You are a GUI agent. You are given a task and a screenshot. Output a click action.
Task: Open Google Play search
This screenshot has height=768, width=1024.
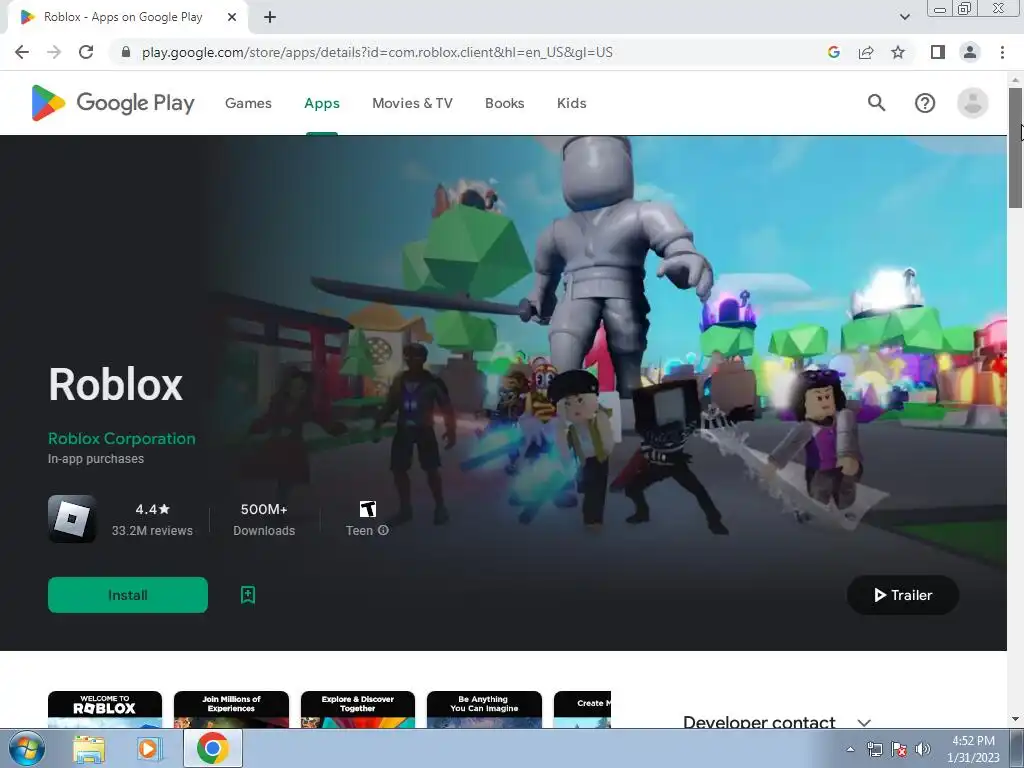[x=876, y=103]
